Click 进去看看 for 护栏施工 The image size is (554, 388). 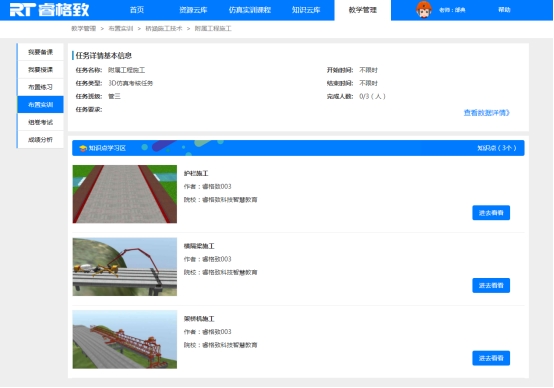[x=491, y=213]
